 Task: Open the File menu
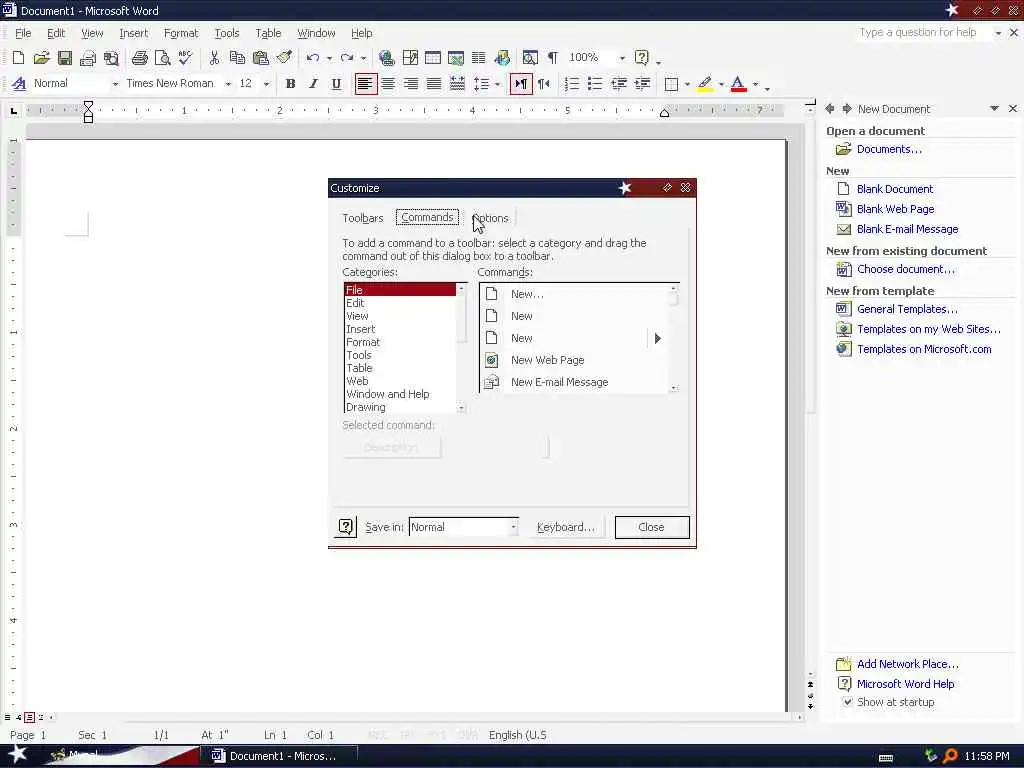click(x=23, y=33)
